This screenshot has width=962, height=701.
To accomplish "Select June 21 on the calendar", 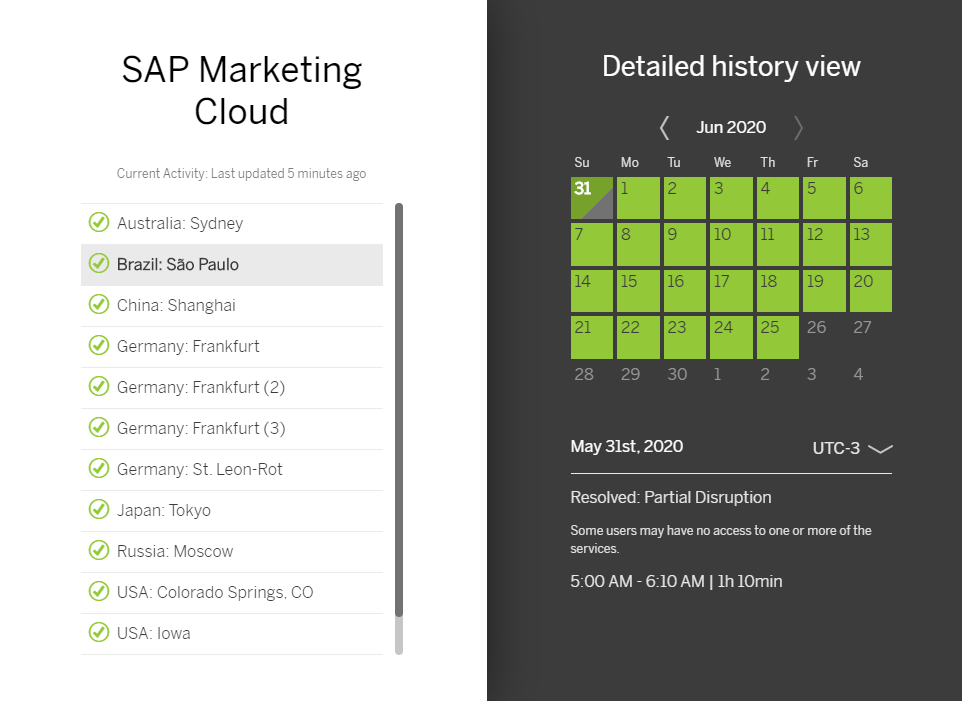I will point(591,337).
